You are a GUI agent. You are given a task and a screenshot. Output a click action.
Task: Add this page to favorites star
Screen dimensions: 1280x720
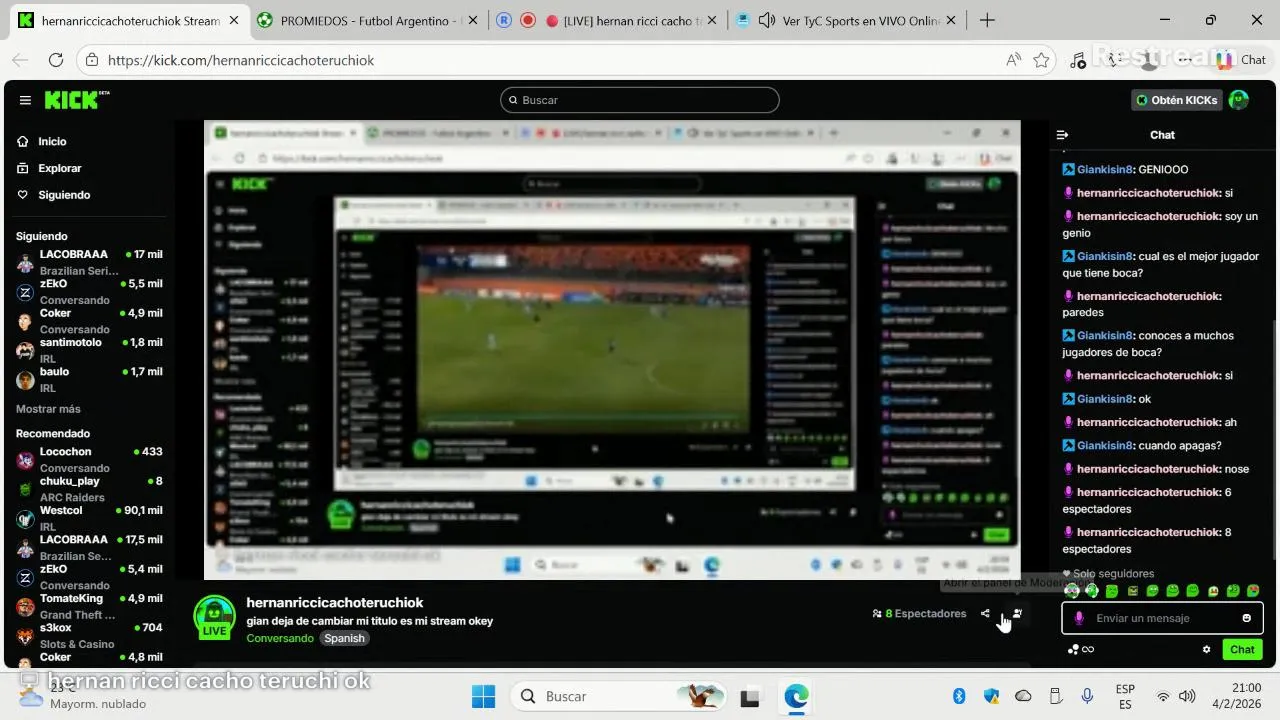click(1041, 60)
